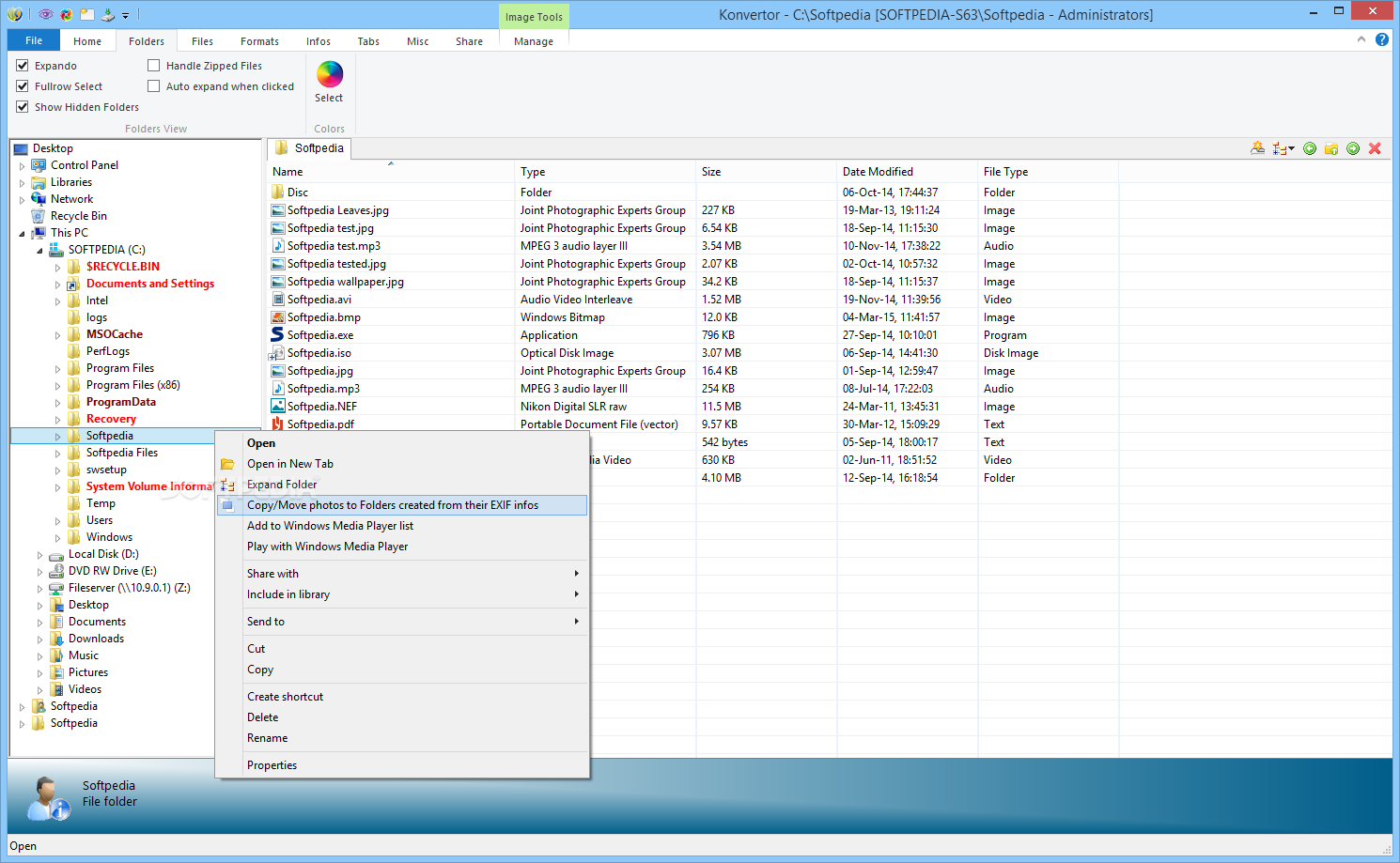1400x863 pixels.
Task: Collapse the This PC tree node
Action: [22, 234]
